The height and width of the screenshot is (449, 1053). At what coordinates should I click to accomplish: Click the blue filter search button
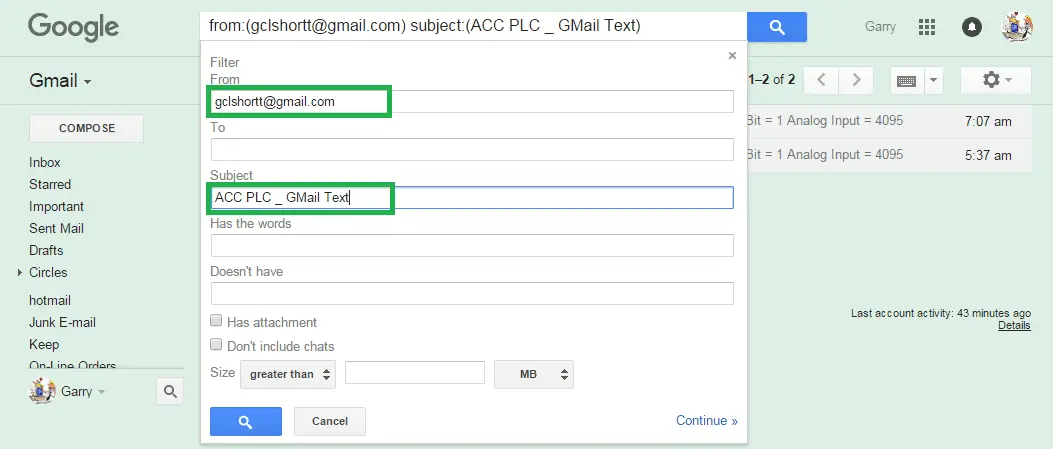click(x=246, y=421)
